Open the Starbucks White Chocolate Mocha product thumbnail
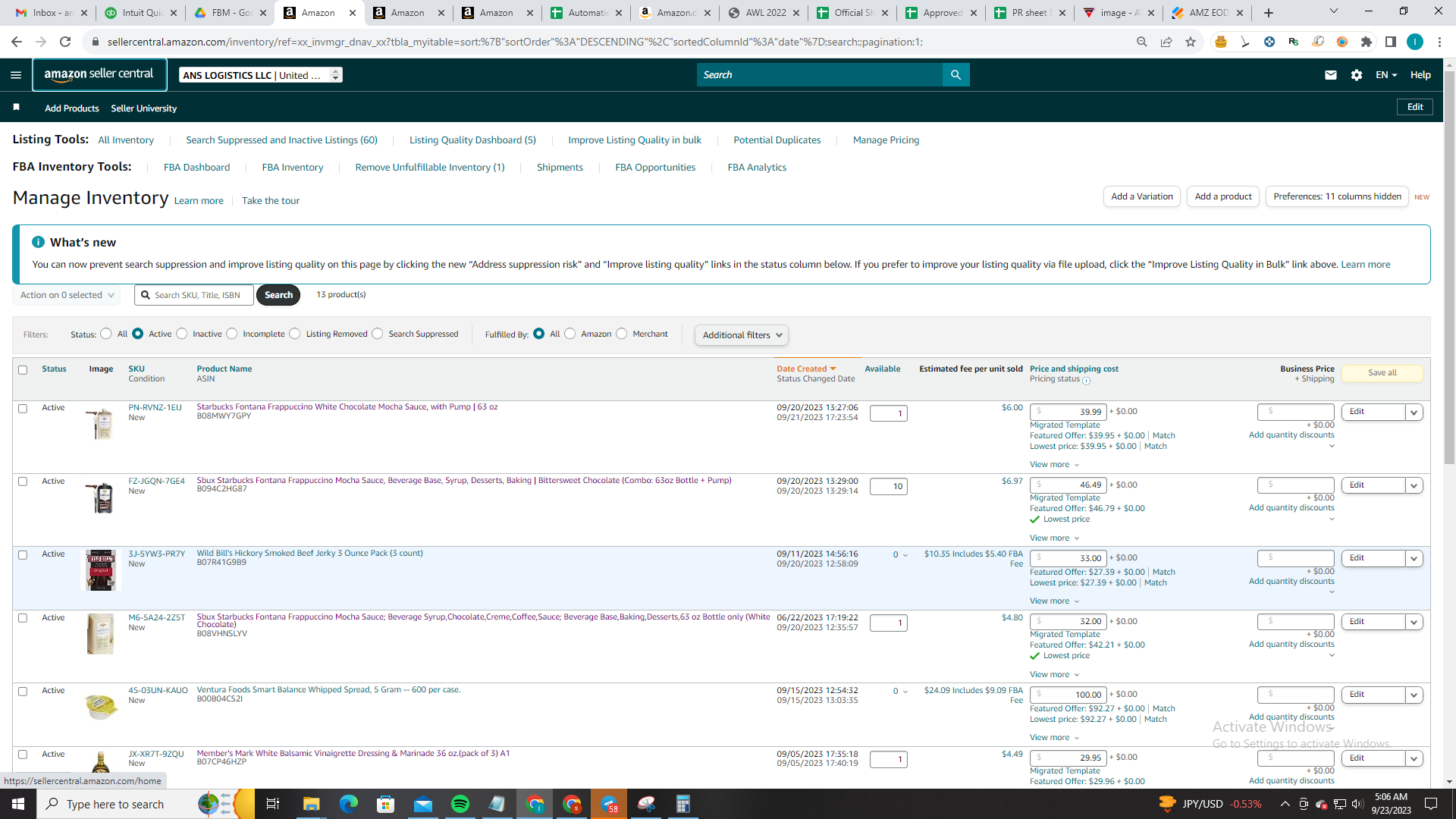The image size is (1456, 819). [100, 424]
